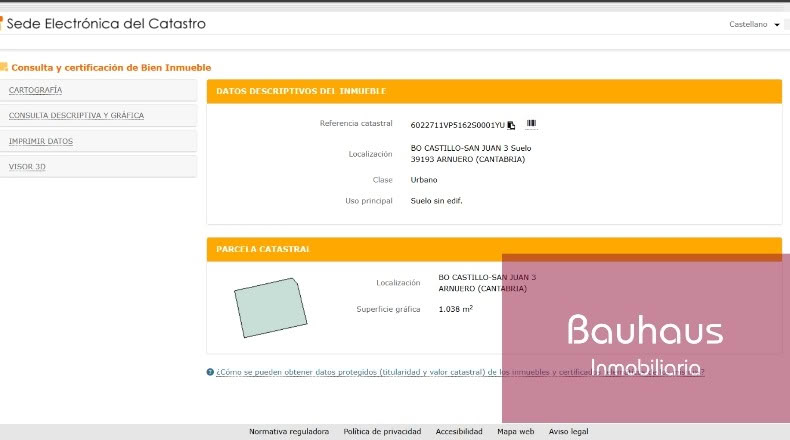Click the Sede Electrónica del Catastro title

point(106,24)
